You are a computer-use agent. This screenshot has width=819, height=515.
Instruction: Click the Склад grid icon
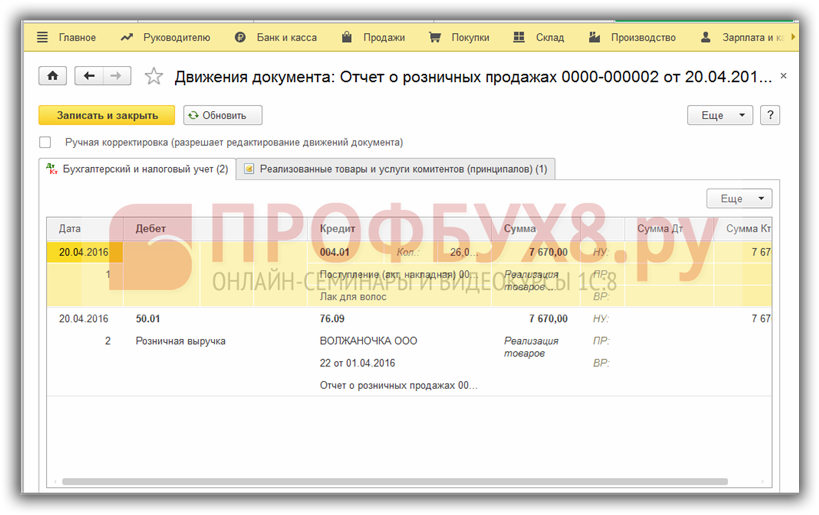519,37
